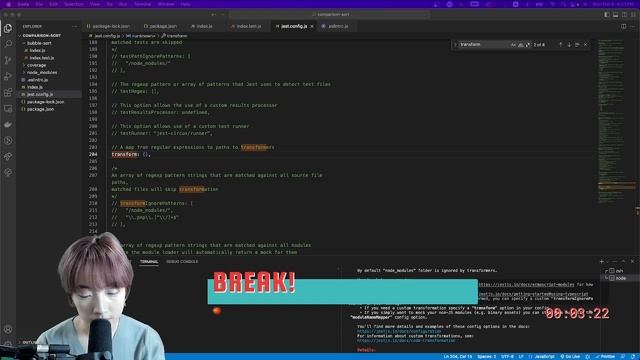
Task: Open package.json in the Explorer tree
Action: pyautogui.click(x=40, y=109)
